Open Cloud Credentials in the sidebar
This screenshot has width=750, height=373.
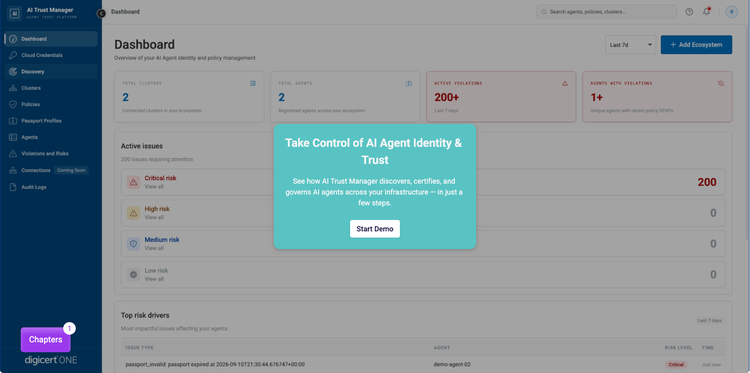pyautogui.click(x=51, y=55)
